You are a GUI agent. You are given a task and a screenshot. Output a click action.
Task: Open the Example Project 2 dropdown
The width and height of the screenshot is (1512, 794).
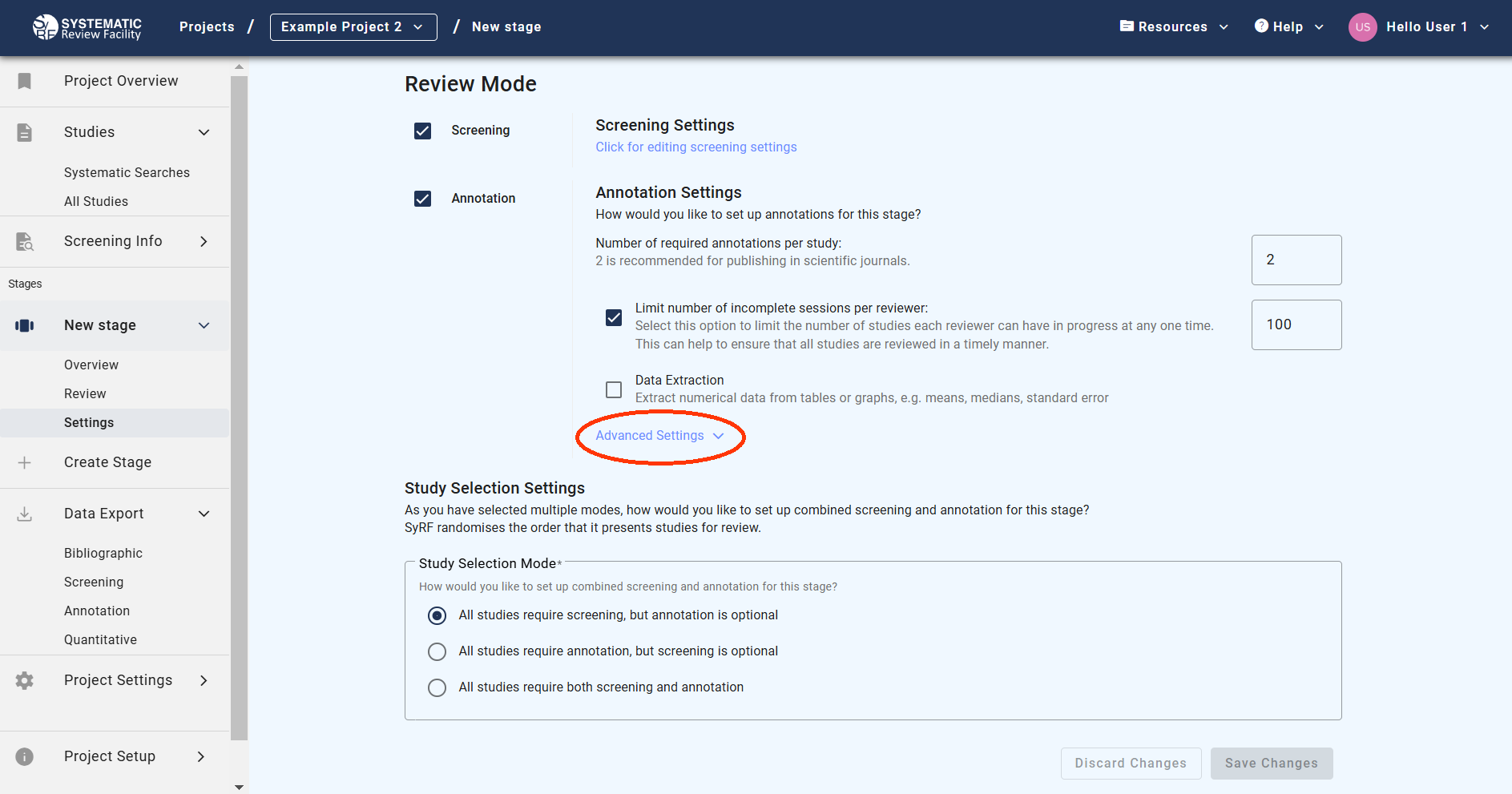pyautogui.click(x=353, y=26)
